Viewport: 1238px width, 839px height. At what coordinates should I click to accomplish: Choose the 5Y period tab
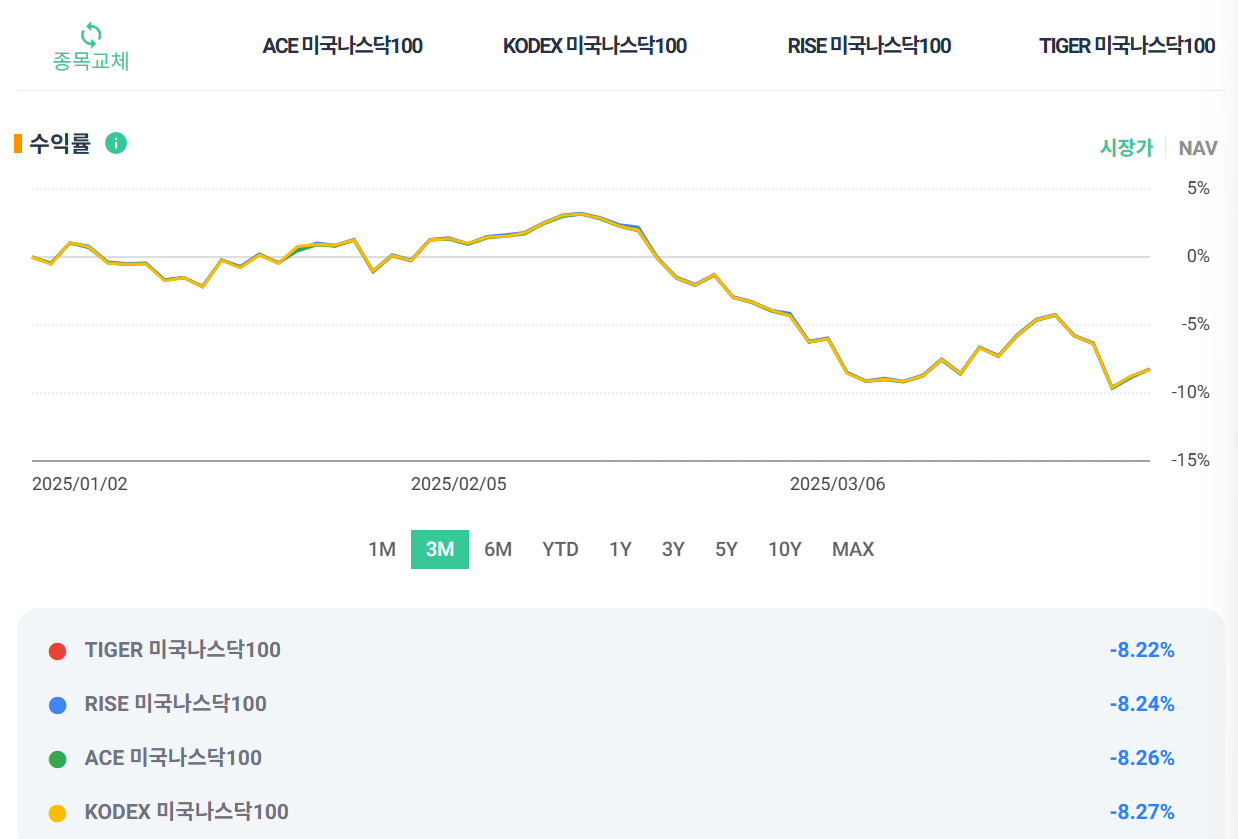(x=726, y=549)
